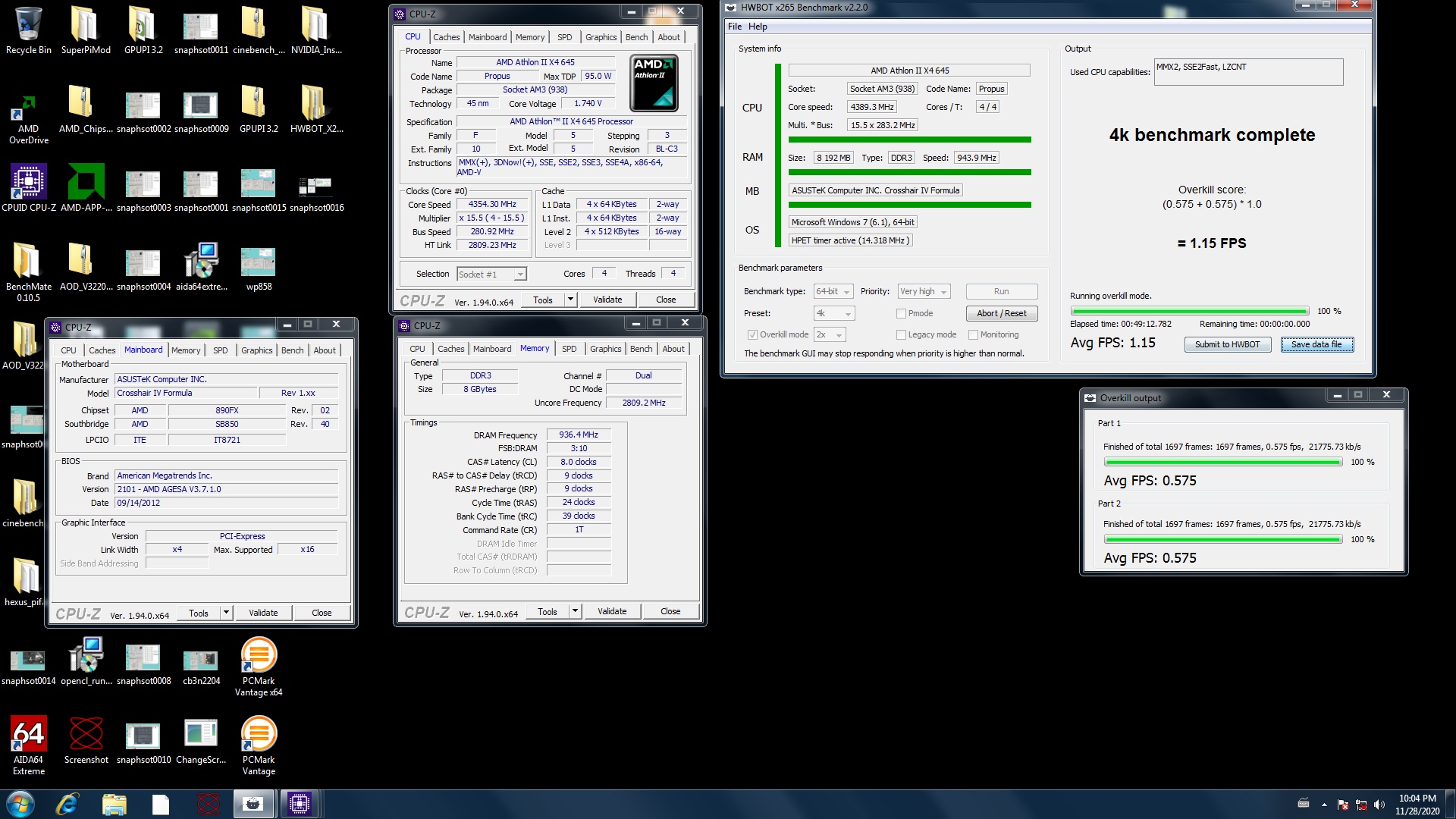
Task: Launch AIDA64 Extreme shortcut
Action: pos(28,745)
